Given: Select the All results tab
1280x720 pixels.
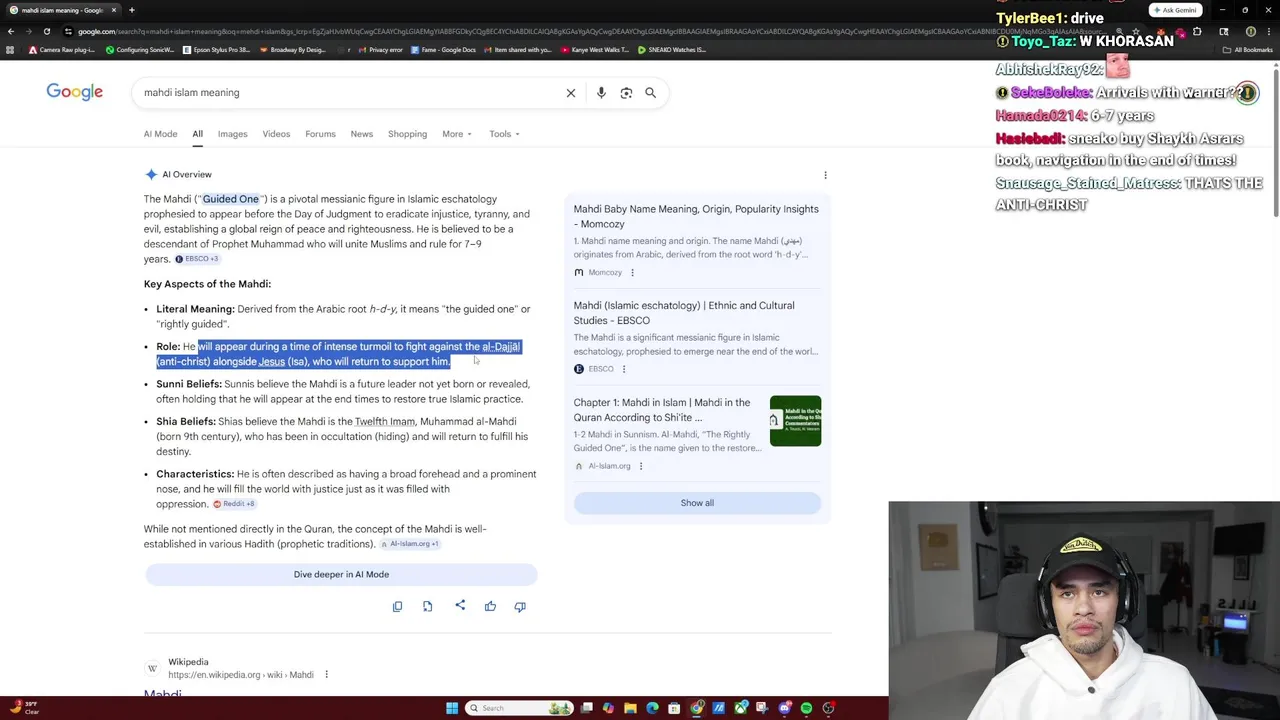Looking at the screenshot, I should [x=197, y=134].
